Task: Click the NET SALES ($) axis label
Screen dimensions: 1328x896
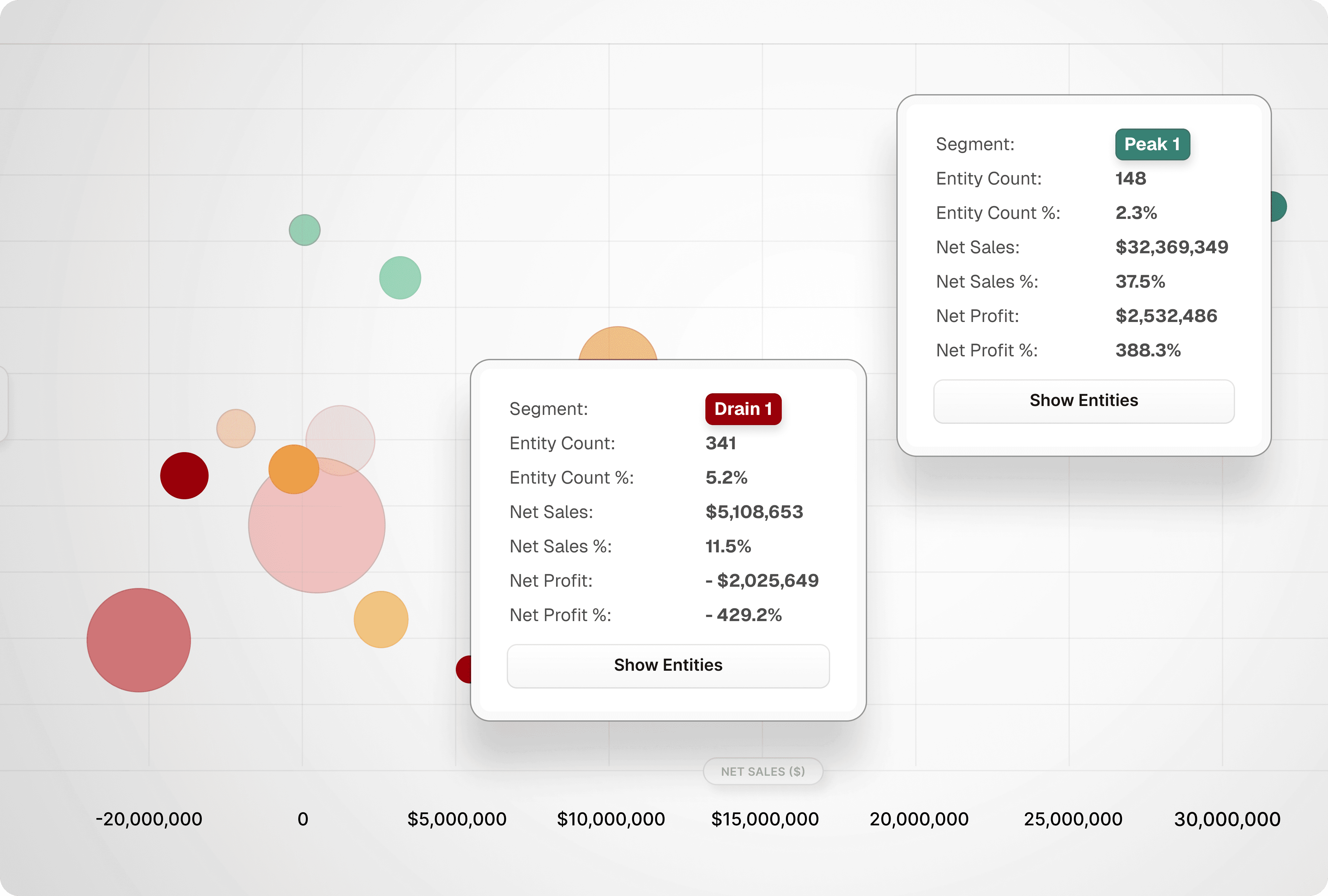Action: click(x=762, y=772)
